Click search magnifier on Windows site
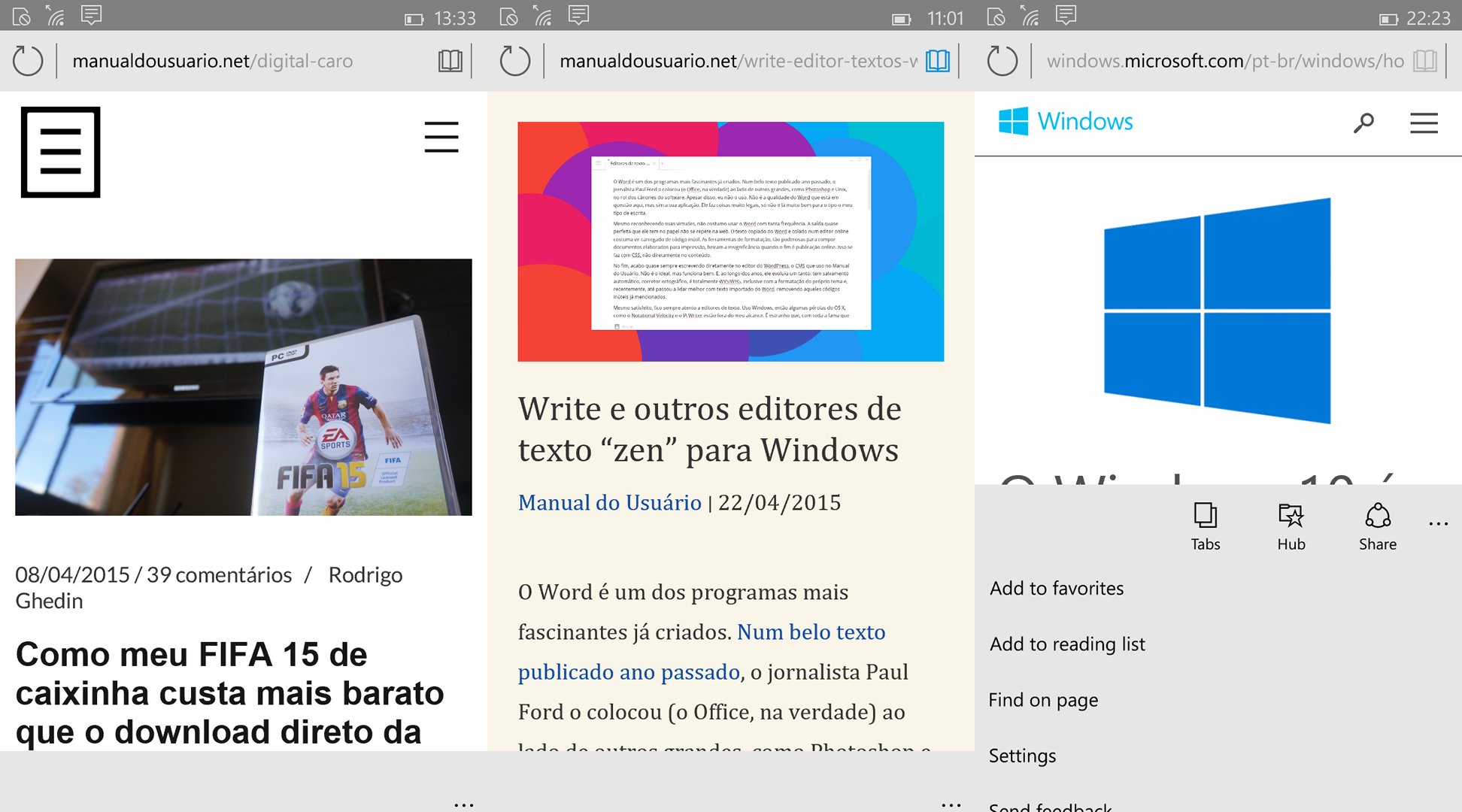 (1363, 123)
